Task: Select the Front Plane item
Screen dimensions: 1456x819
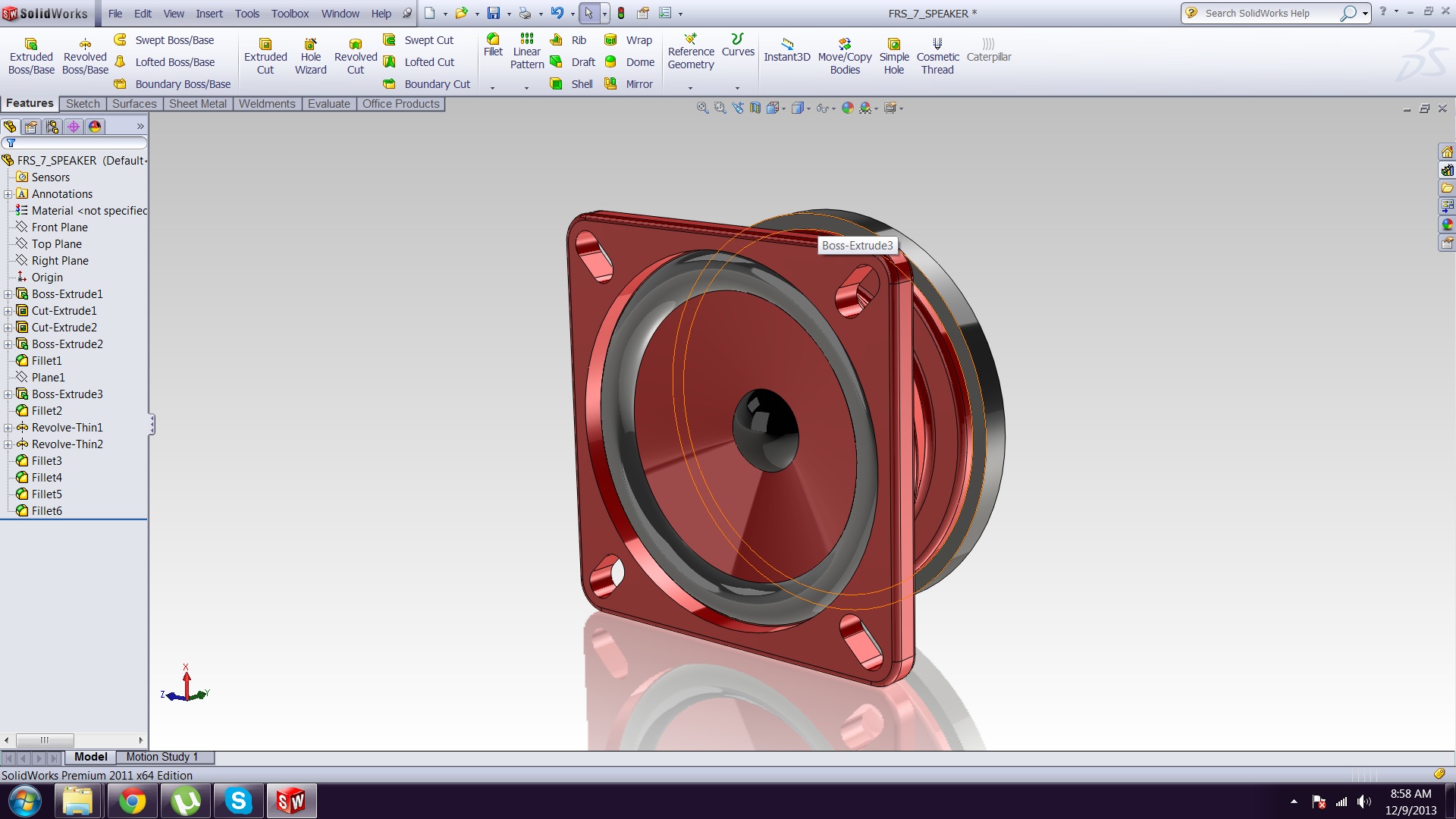Action: (59, 227)
